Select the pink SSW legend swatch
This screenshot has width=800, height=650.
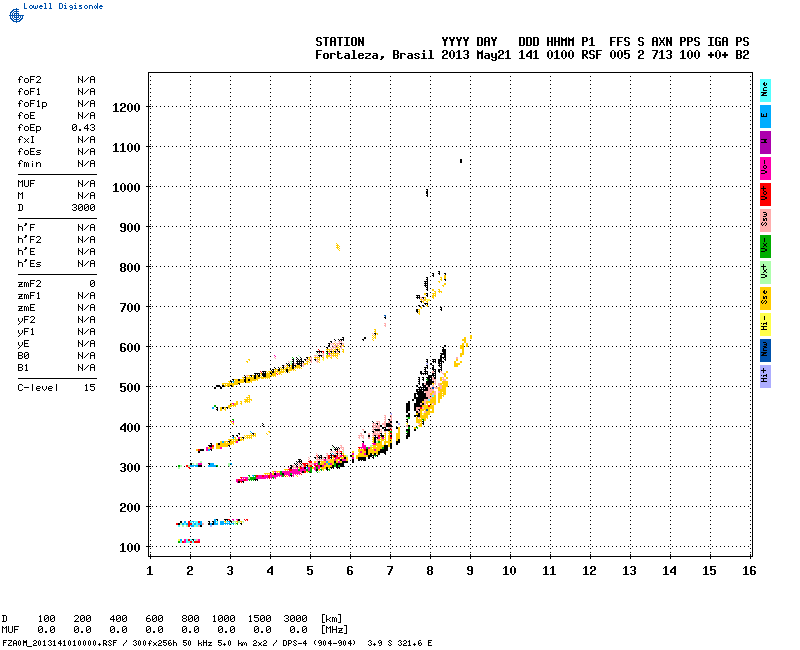point(765,220)
